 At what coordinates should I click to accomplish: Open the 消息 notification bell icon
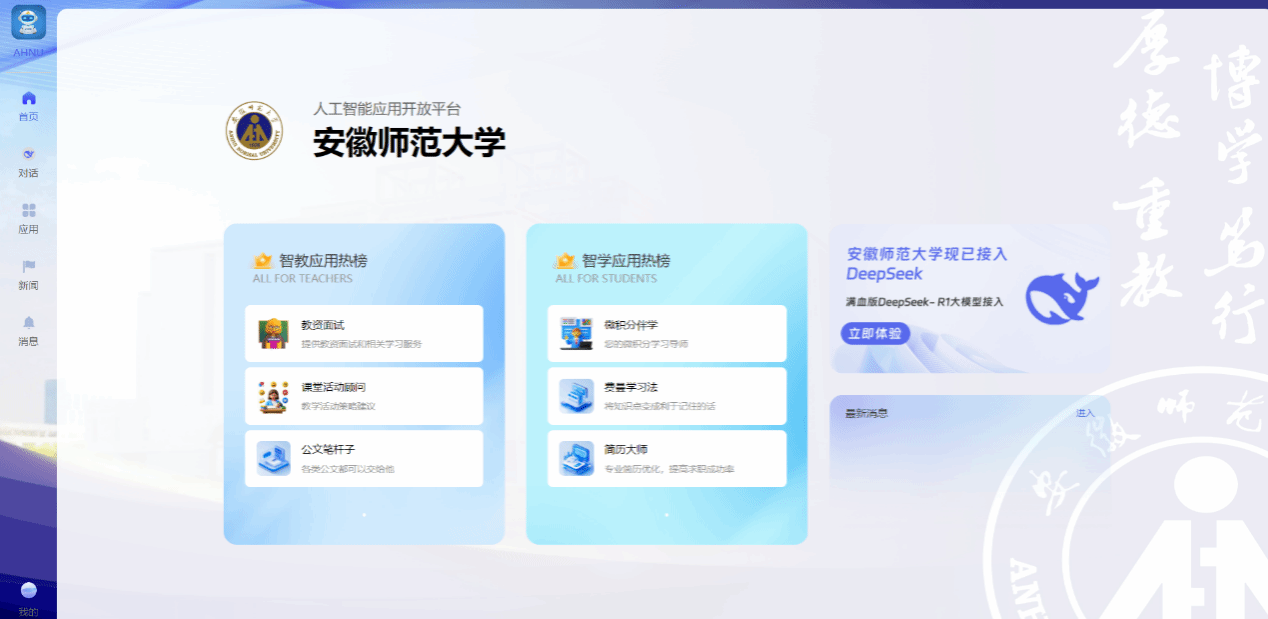tap(28, 322)
